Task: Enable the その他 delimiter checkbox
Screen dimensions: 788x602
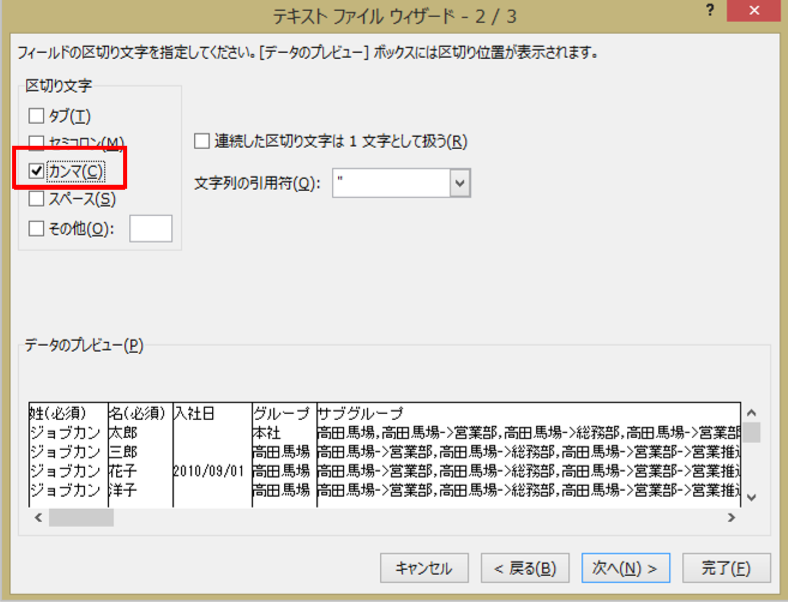Action: point(37,228)
